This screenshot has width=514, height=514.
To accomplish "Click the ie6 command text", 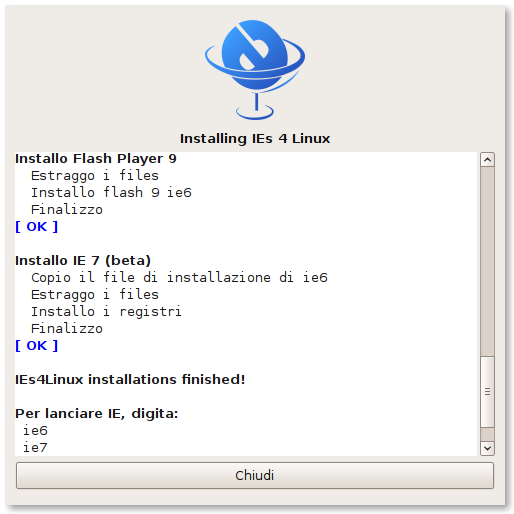I will [35, 431].
